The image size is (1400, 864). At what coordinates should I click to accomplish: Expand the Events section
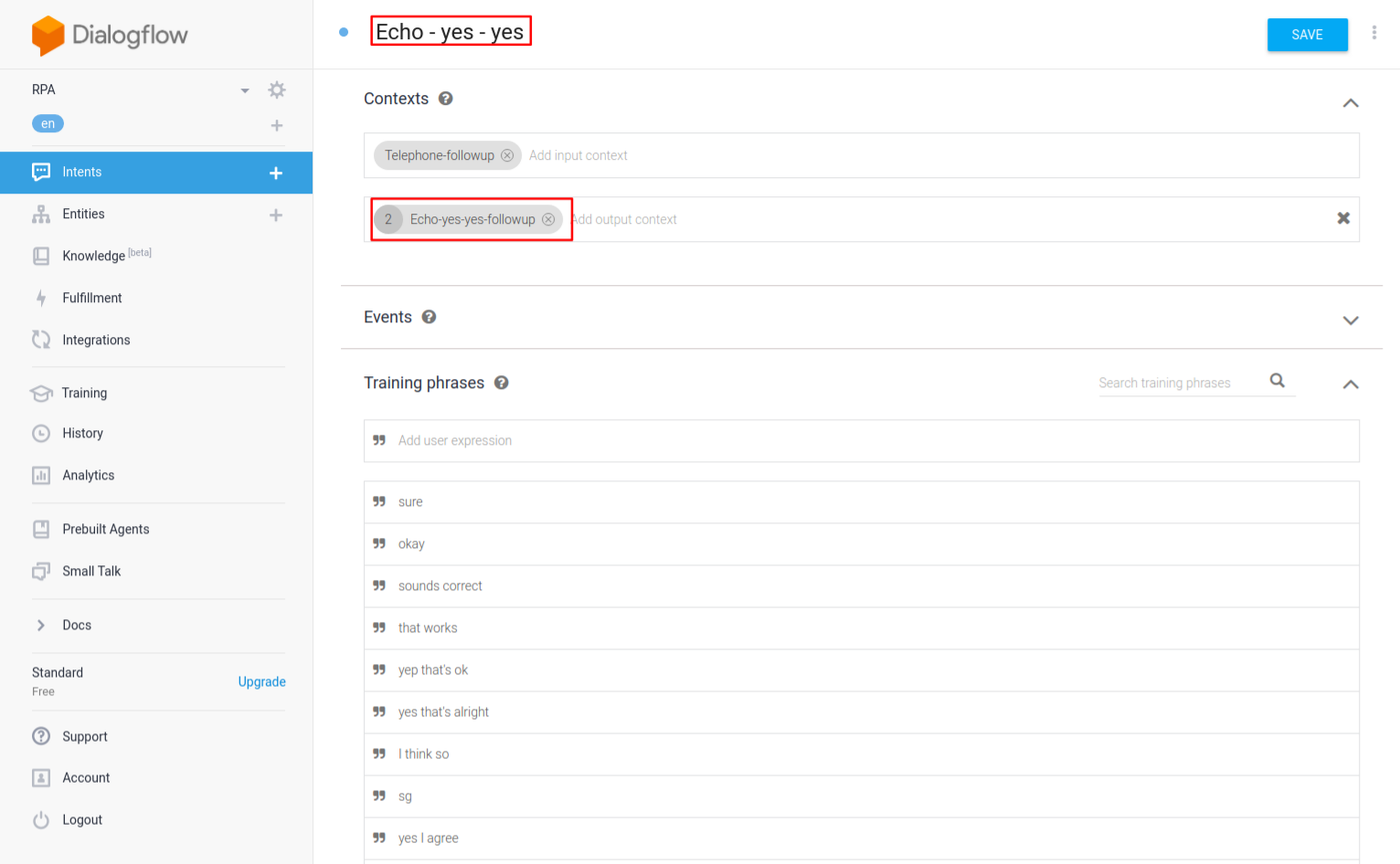pos(1351,320)
